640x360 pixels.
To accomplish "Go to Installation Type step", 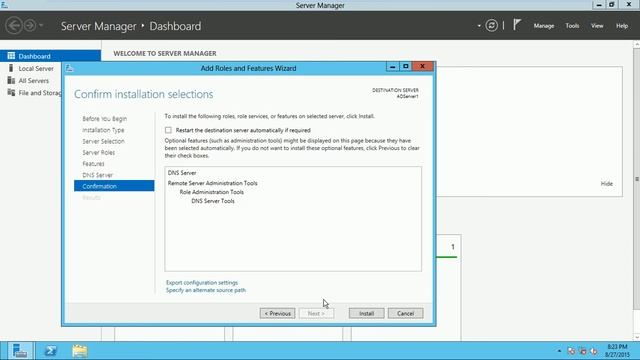I will click(103, 130).
